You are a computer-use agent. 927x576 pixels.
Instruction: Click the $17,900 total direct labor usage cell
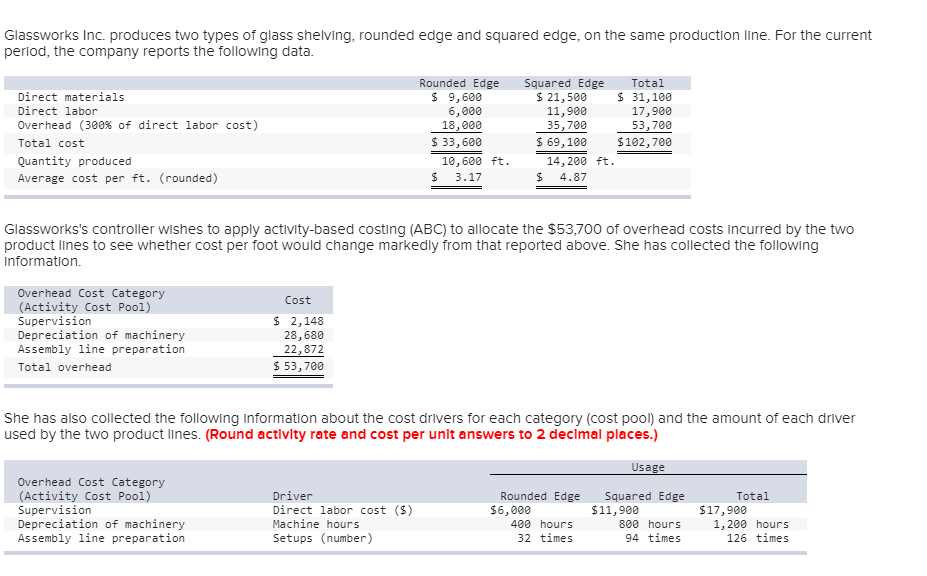click(x=723, y=510)
